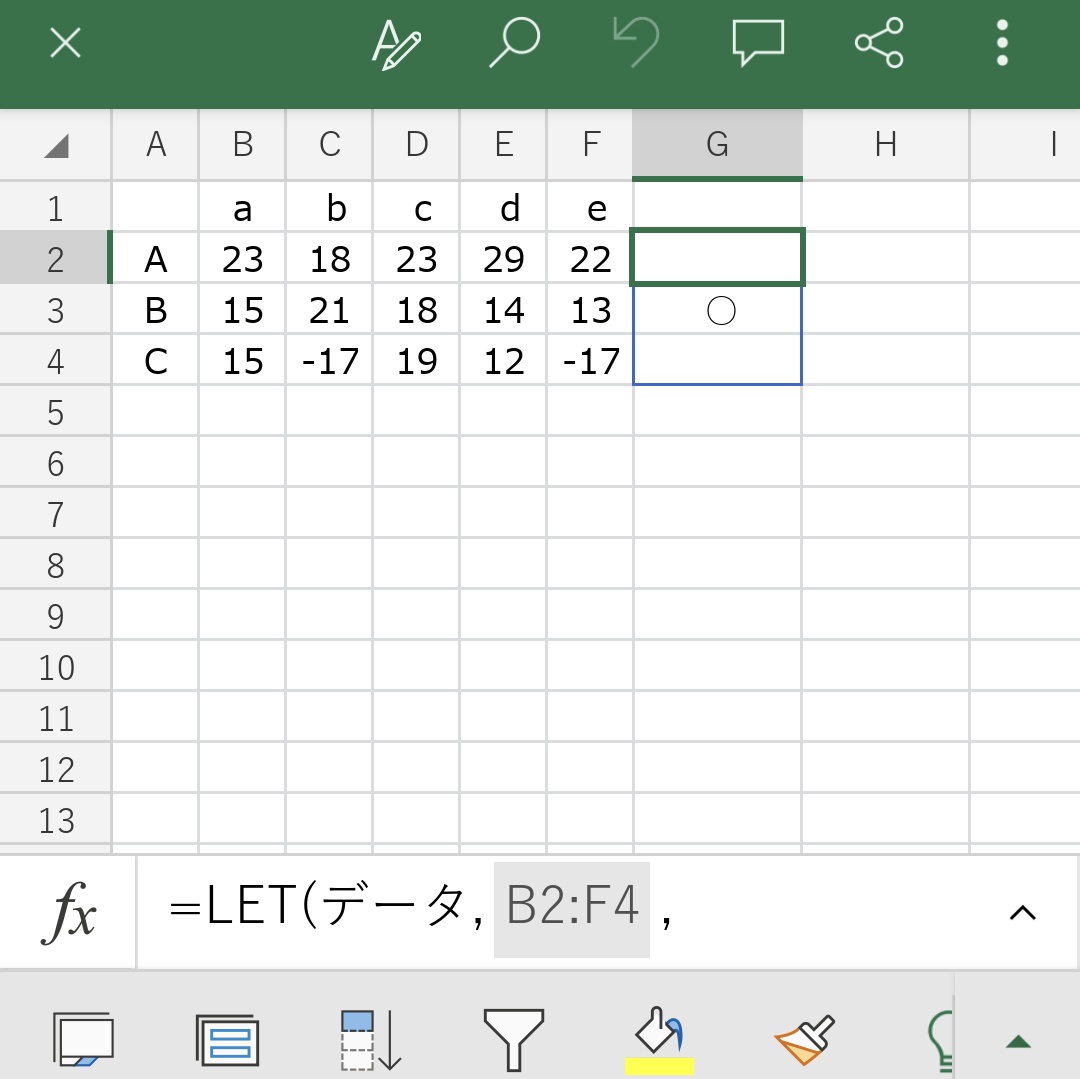Select header cell D1 with c
The height and width of the screenshot is (1079, 1080).
(416, 208)
